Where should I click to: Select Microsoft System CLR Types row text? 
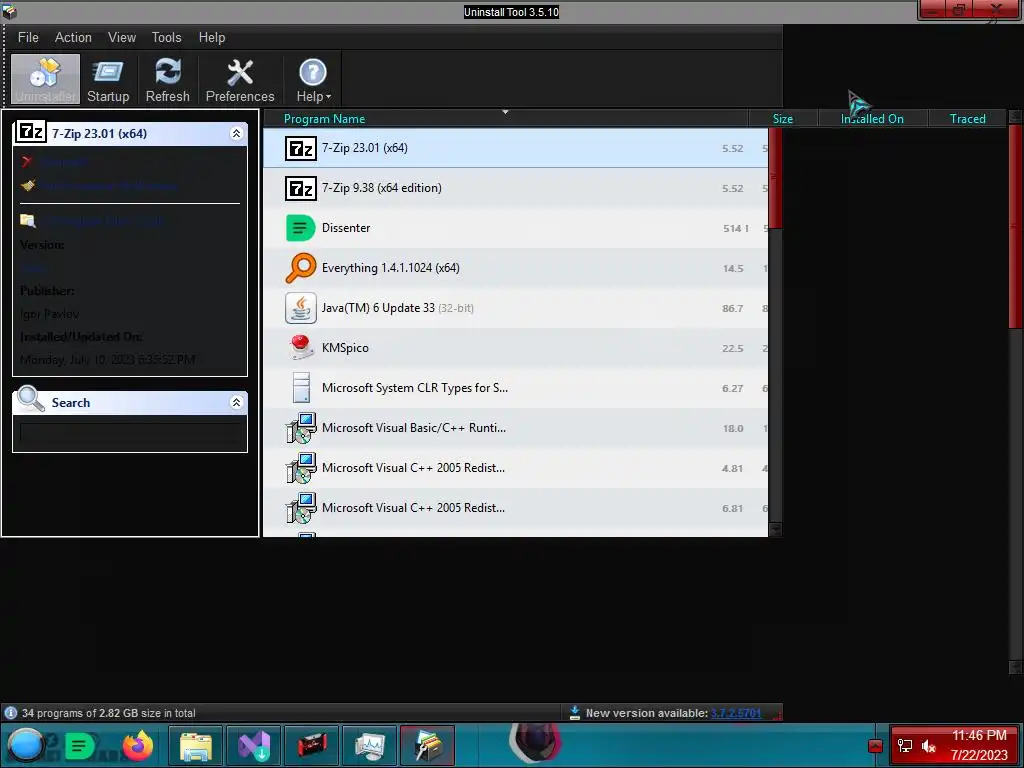[415, 388]
